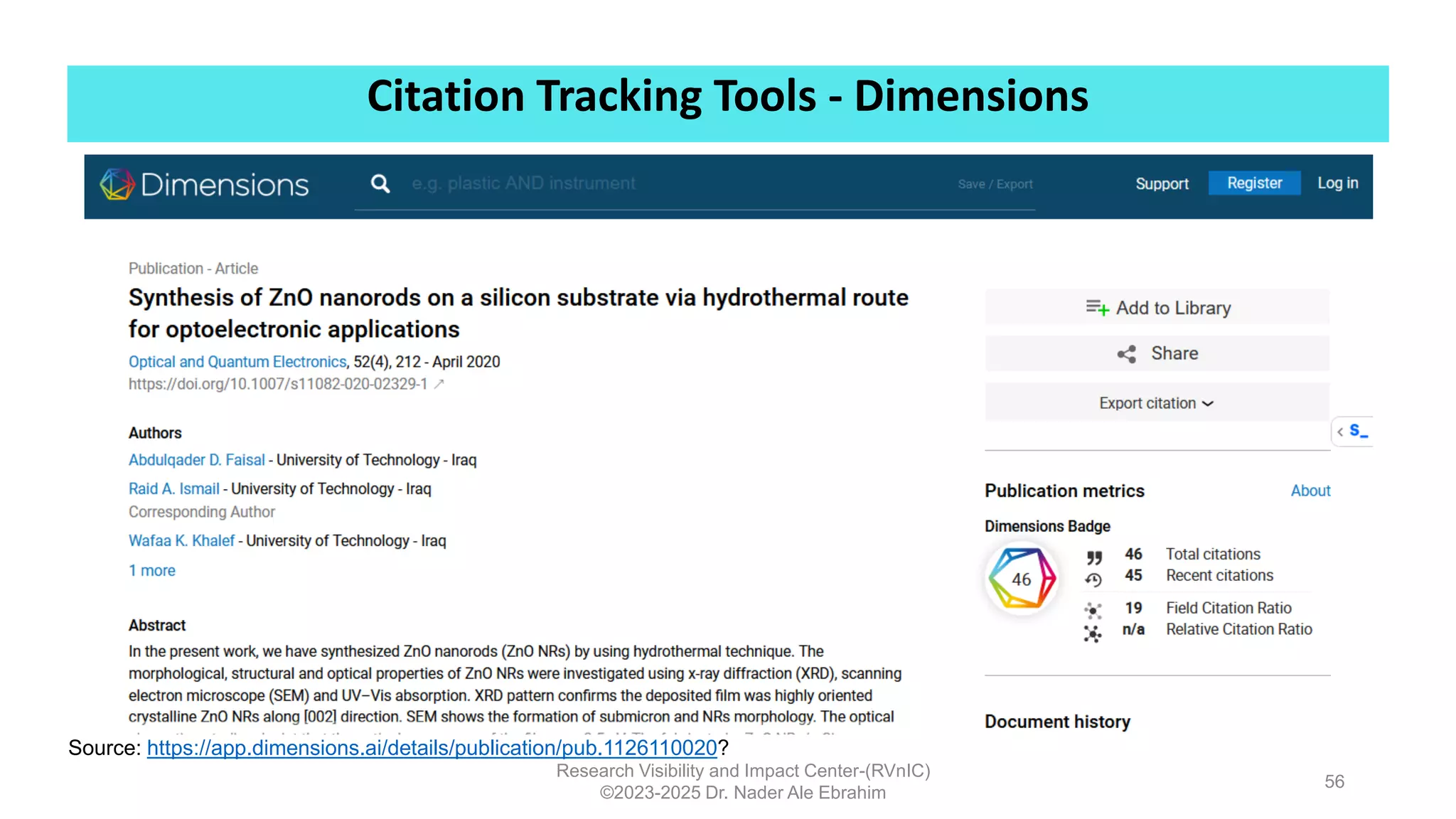Click the Dimensions wordmark text
The width and height of the screenshot is (1456, 819).
[225, 185]
